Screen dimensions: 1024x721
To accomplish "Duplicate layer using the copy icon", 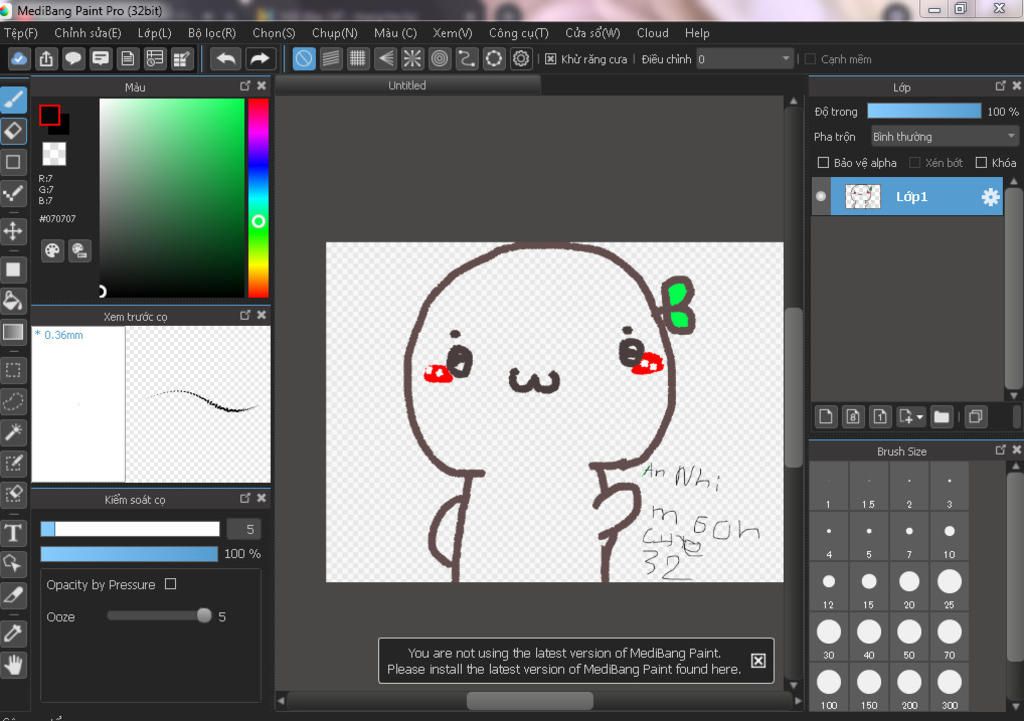I will [x=976, y=417].
